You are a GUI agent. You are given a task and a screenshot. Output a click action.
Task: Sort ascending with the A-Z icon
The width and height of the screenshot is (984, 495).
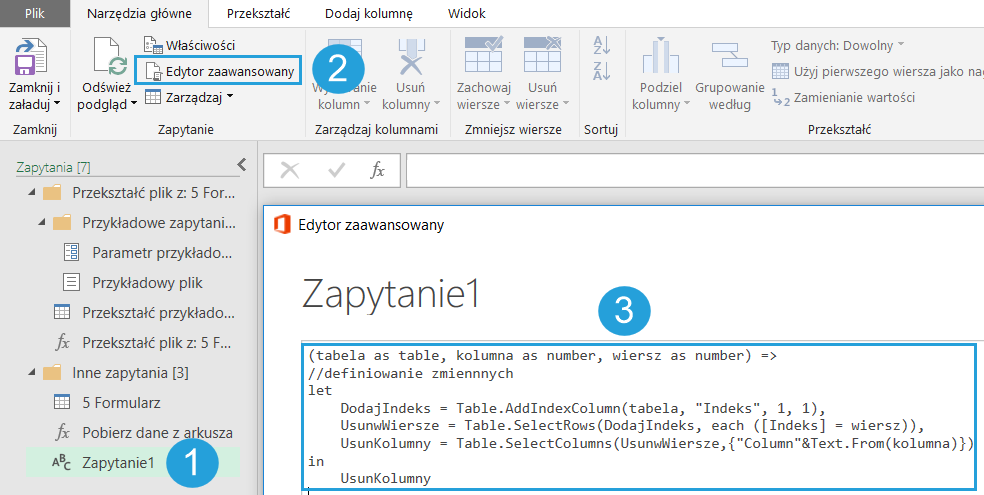click(601, 45)
